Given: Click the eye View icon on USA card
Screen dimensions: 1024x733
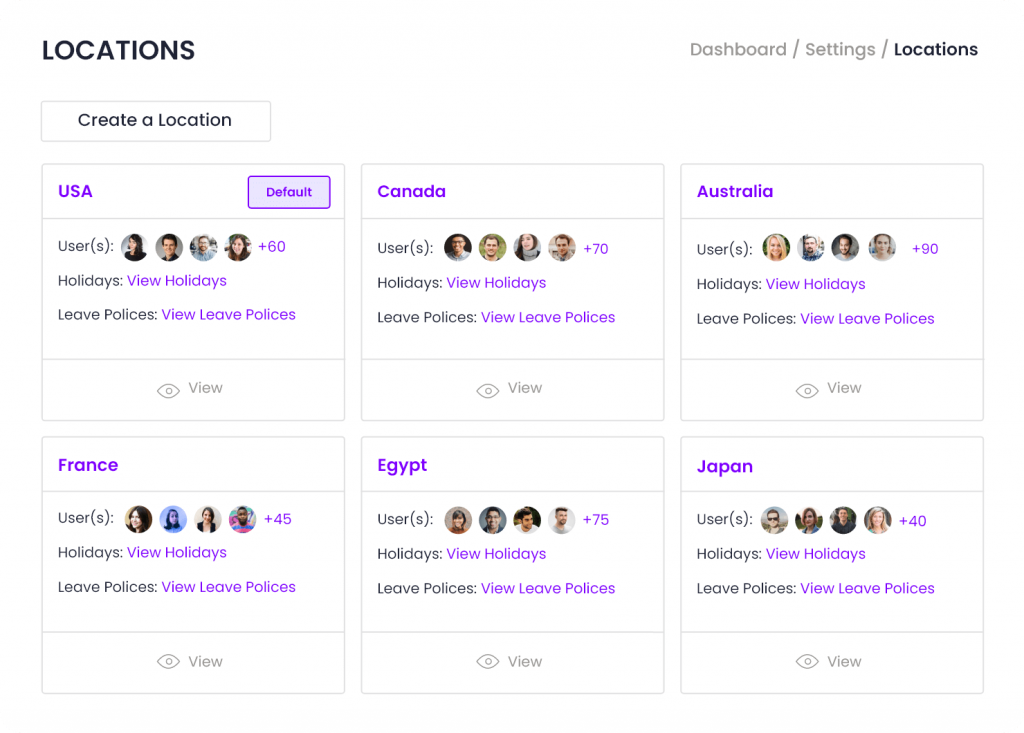Looking at the screenshot, I should (168, 390).
